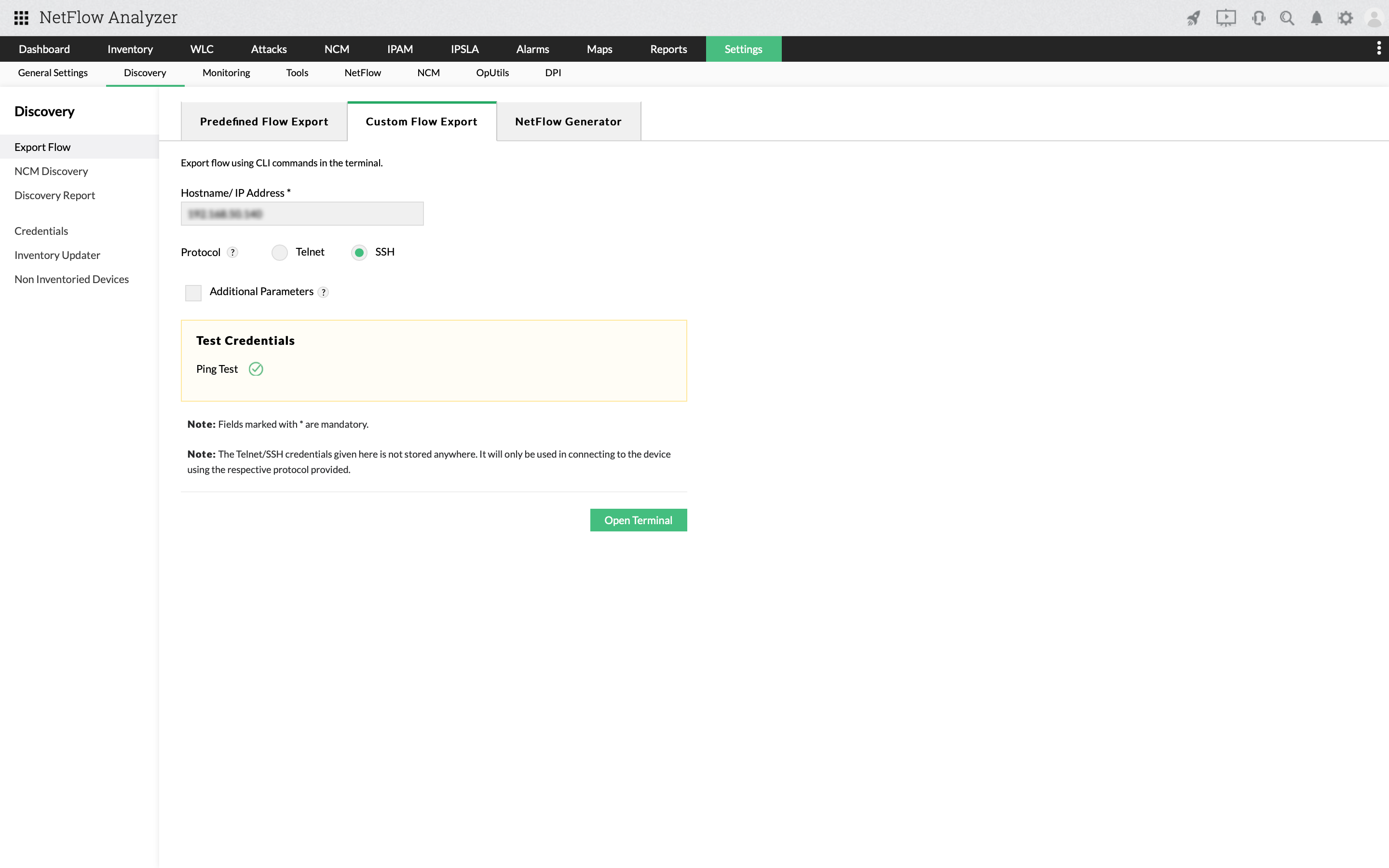1389x868 pixels.
Task: Open the Inventory main menu item
Action: tap(130, 49)
